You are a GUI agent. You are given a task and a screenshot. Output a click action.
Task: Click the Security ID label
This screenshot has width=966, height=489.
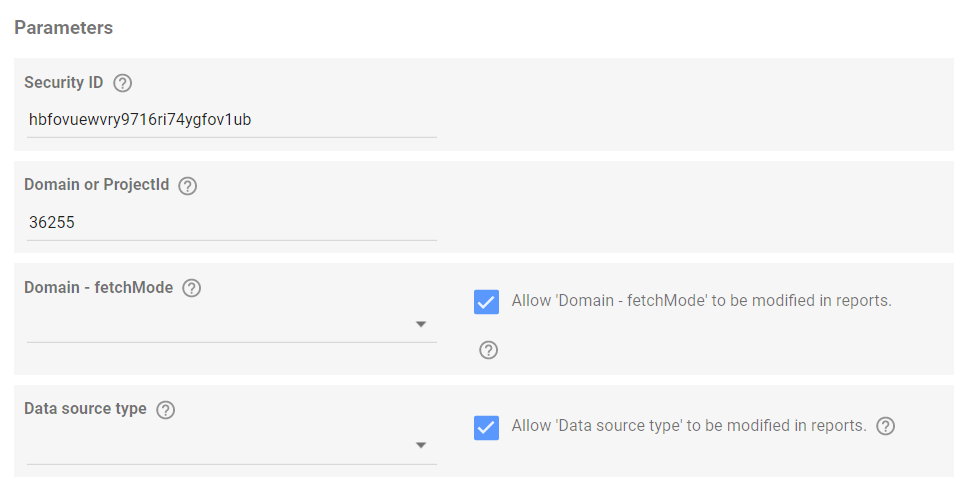63,83
